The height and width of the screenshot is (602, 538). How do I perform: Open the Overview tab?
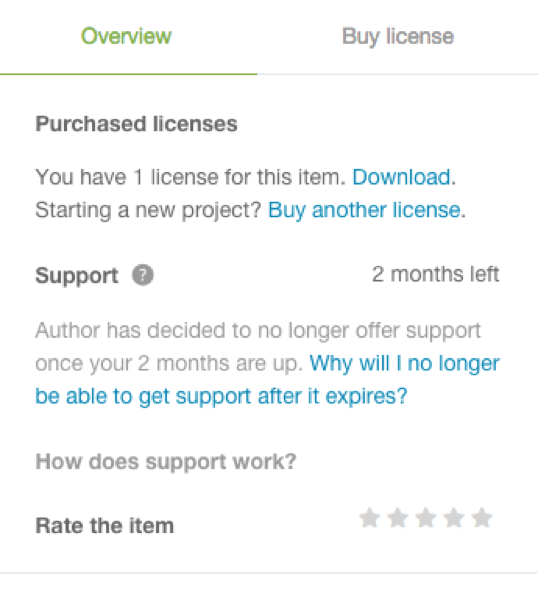[126, 36]
